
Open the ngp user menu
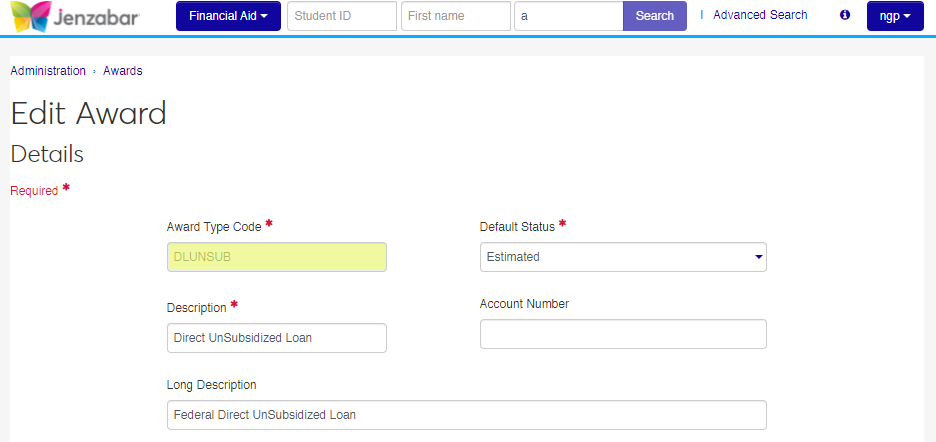click(895, 16)
